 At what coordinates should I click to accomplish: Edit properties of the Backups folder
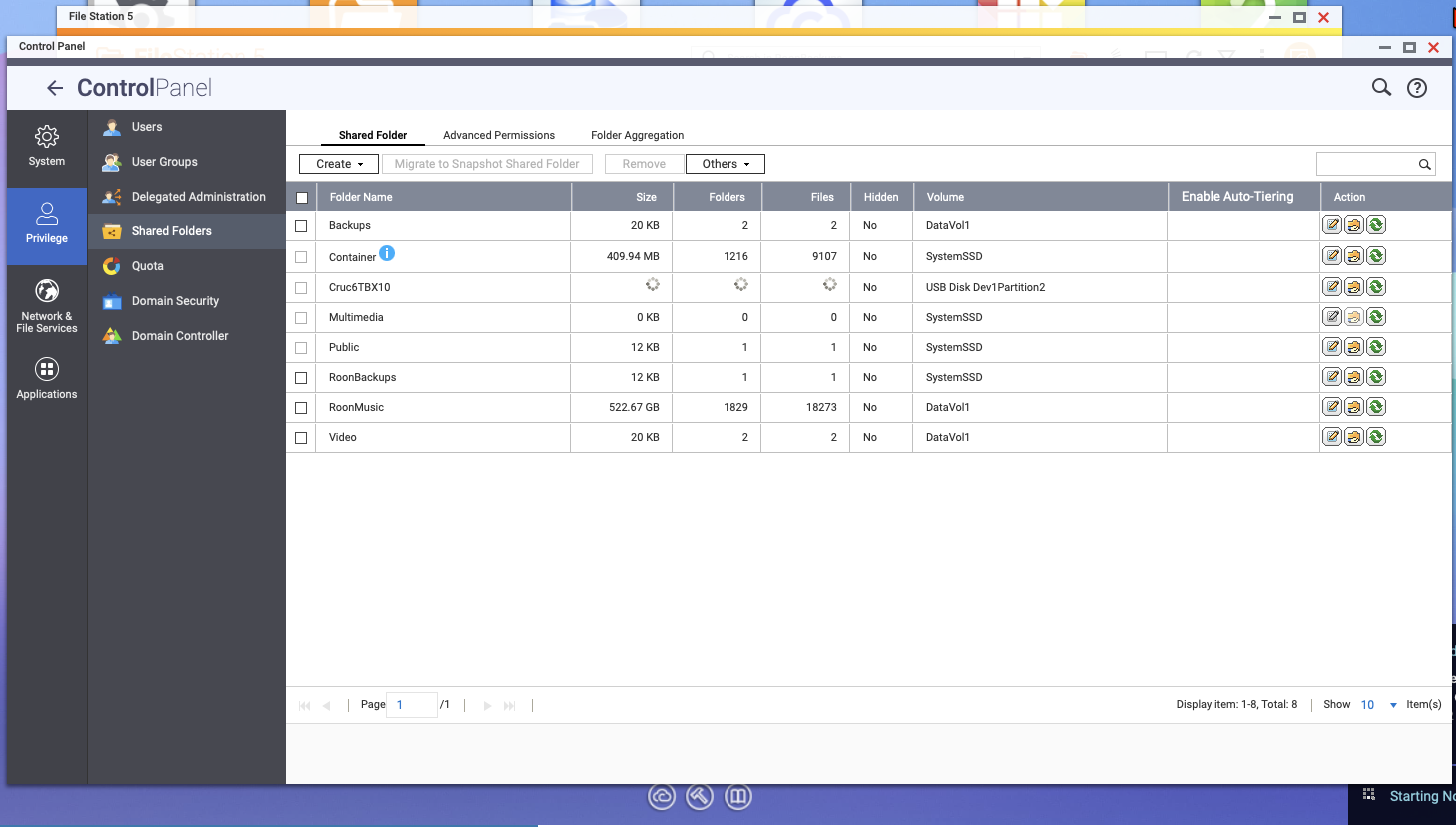pyautogui.click(x=1332, y=225)
